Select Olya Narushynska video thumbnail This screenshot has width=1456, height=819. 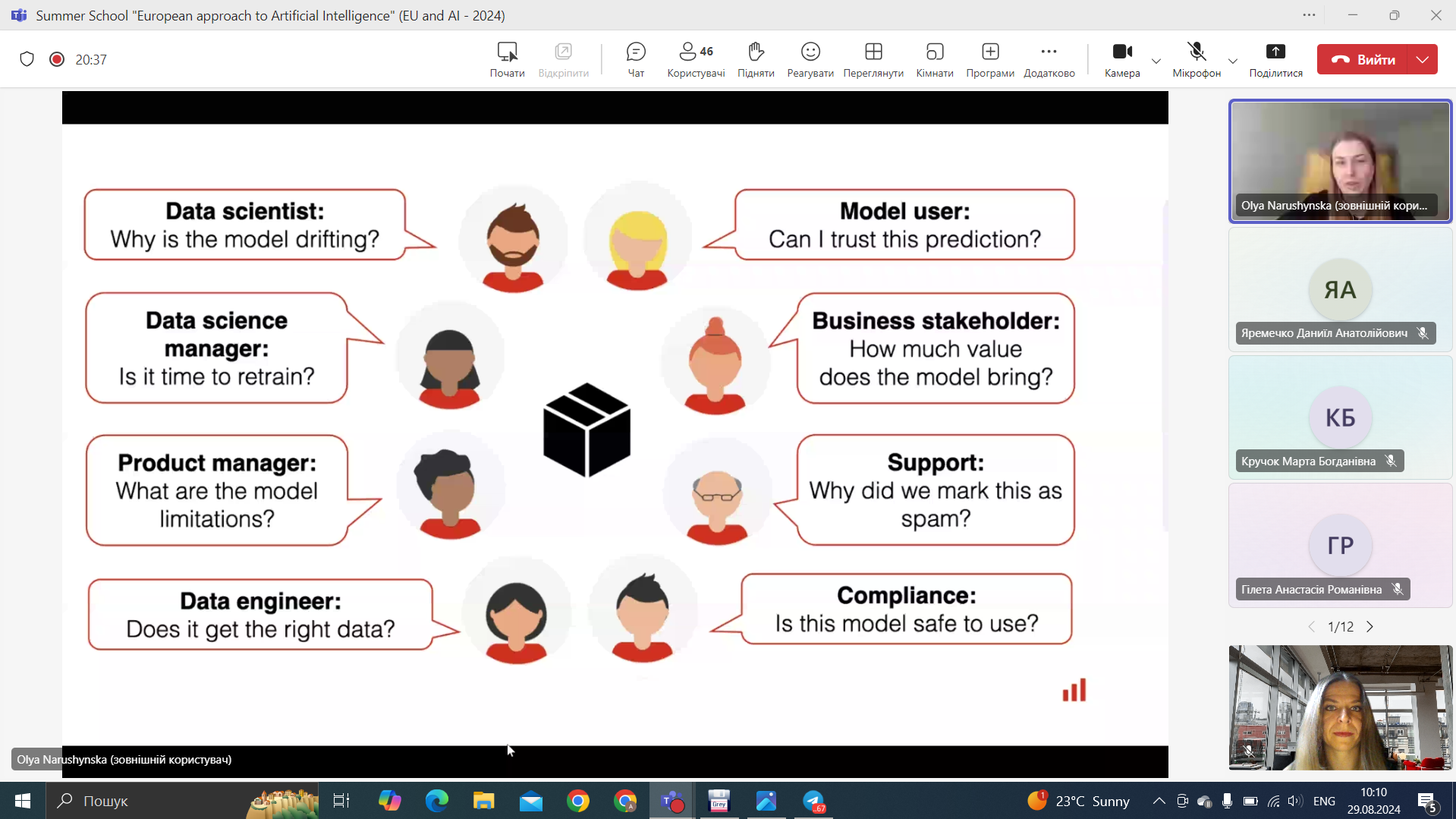[1340, 161]
